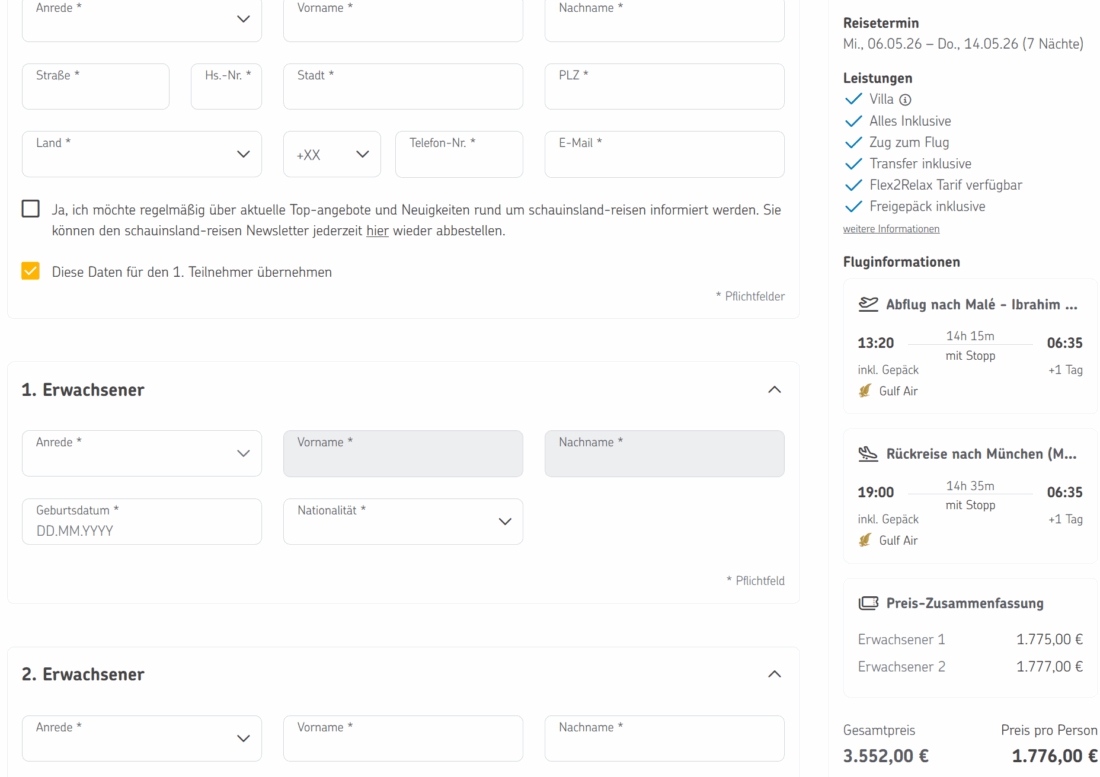The image size is (1100, 777).
Task: Click the Gulf Air logo on outbound flight
Action: click(865, 391)
